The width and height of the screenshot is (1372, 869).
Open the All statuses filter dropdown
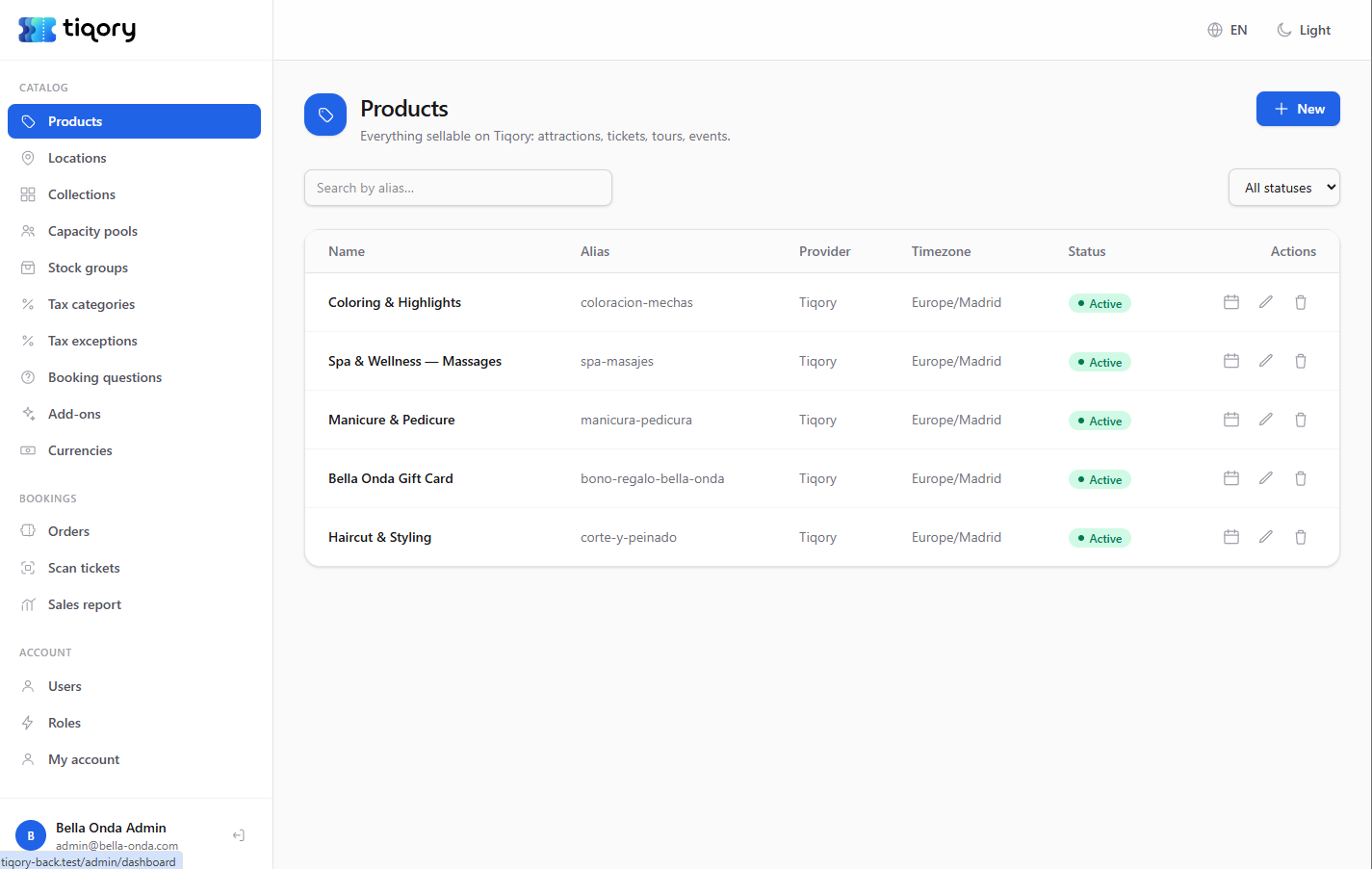pos(1283,188)
